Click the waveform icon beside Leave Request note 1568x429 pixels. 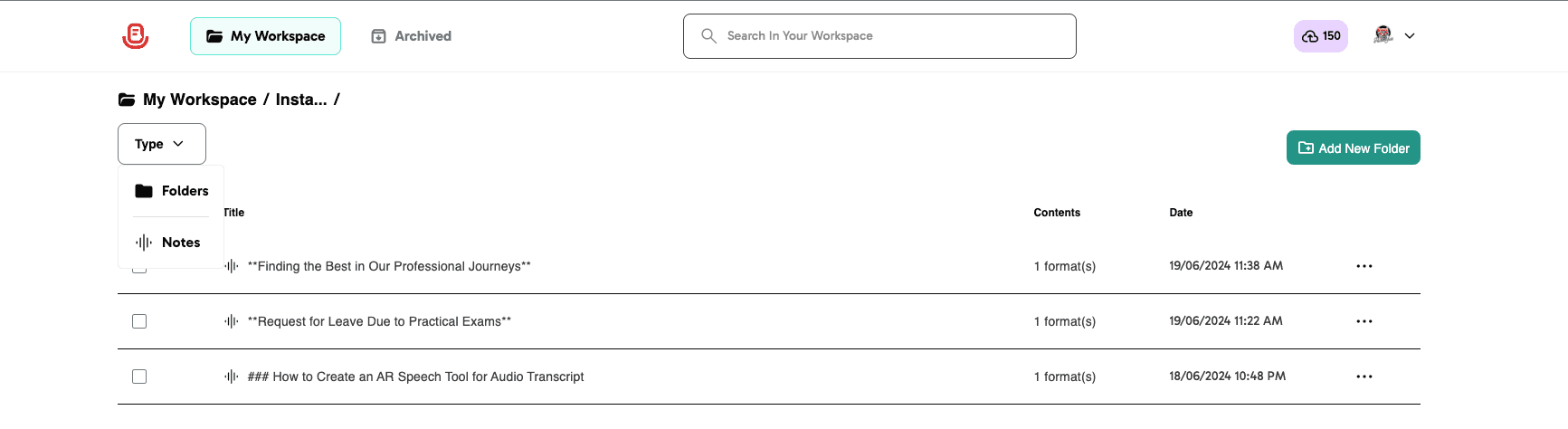(232, 321)
